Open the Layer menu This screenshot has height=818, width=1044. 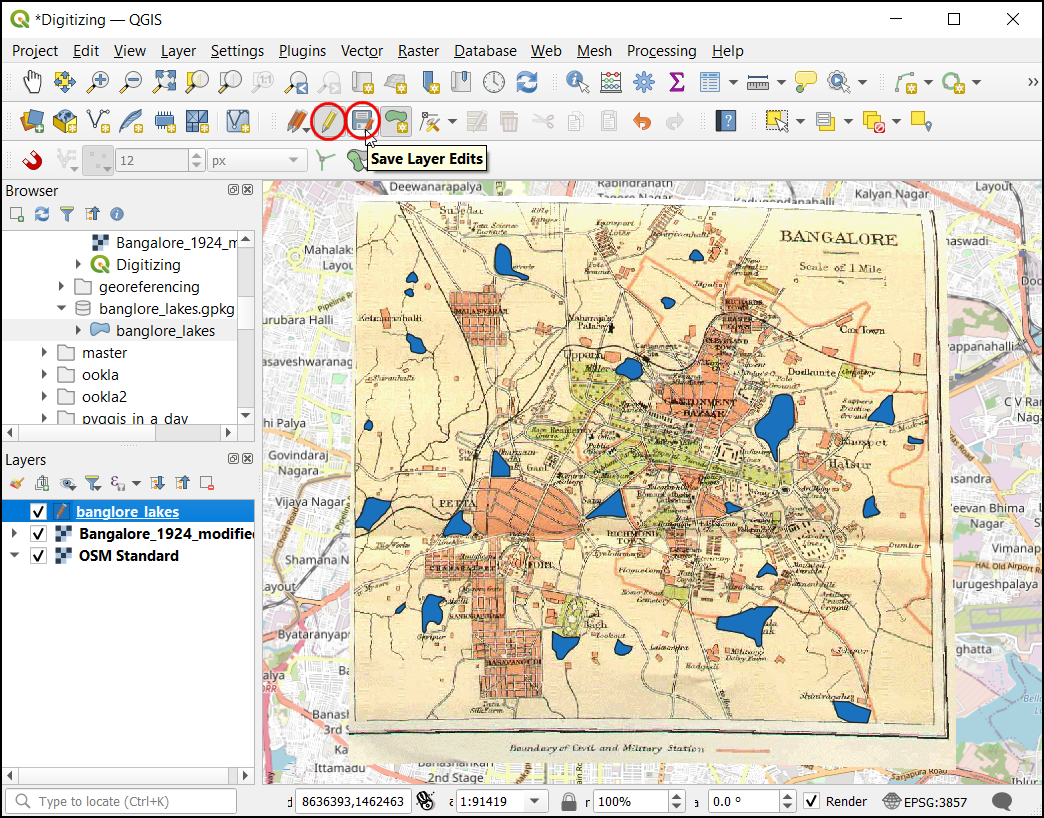coord(178,51)
